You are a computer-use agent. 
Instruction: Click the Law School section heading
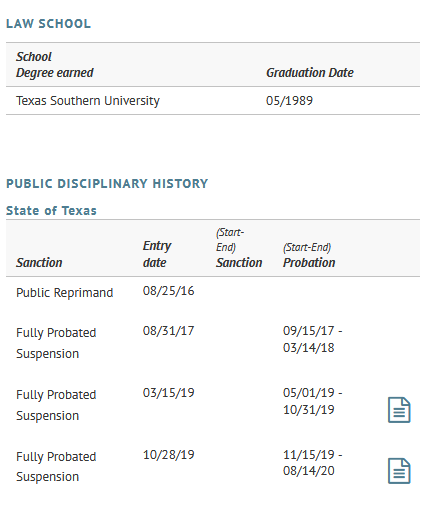click(48, 24)
